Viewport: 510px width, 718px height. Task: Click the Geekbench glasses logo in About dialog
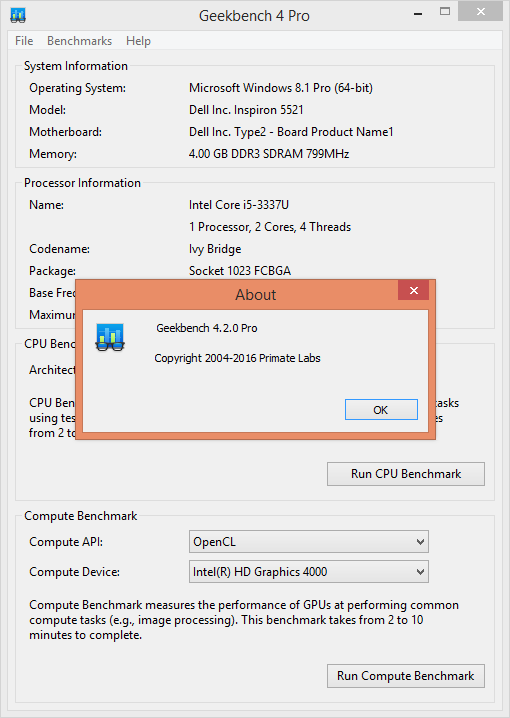(x=110, y=337)
